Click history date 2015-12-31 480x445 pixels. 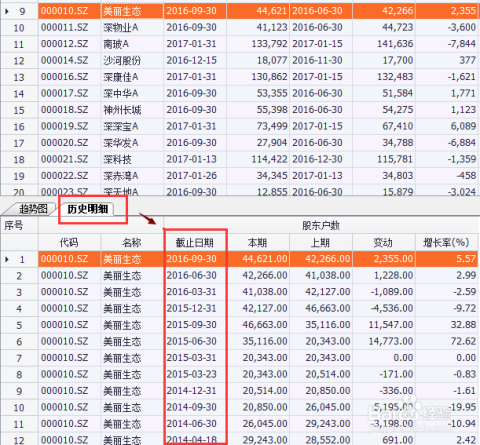point(191,308)
